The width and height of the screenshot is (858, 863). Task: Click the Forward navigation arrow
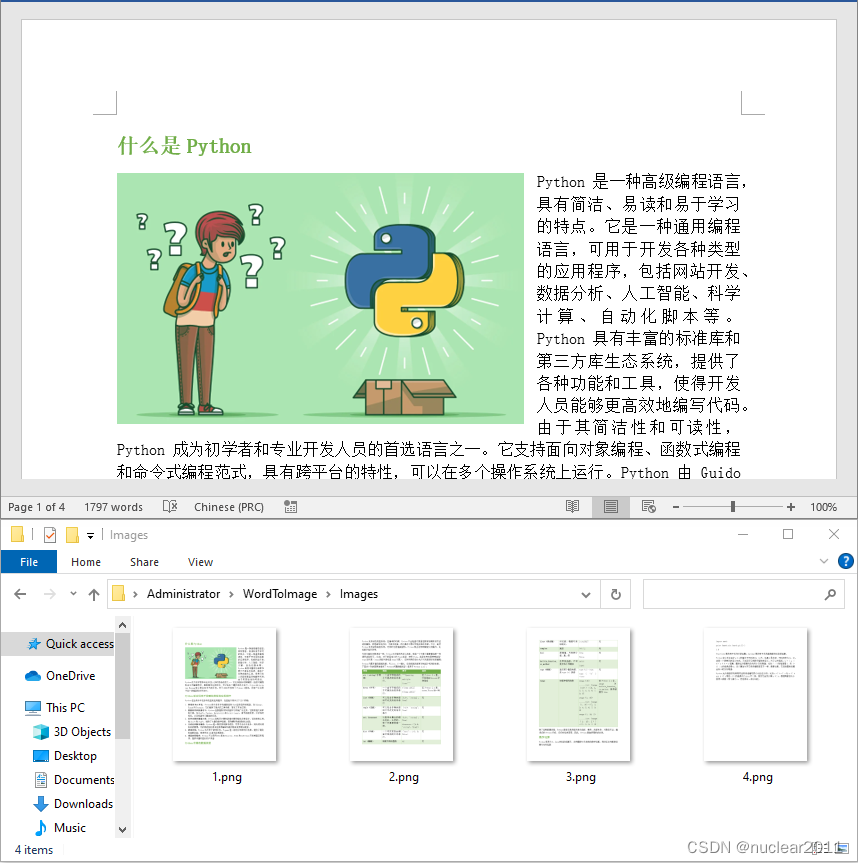50,594
